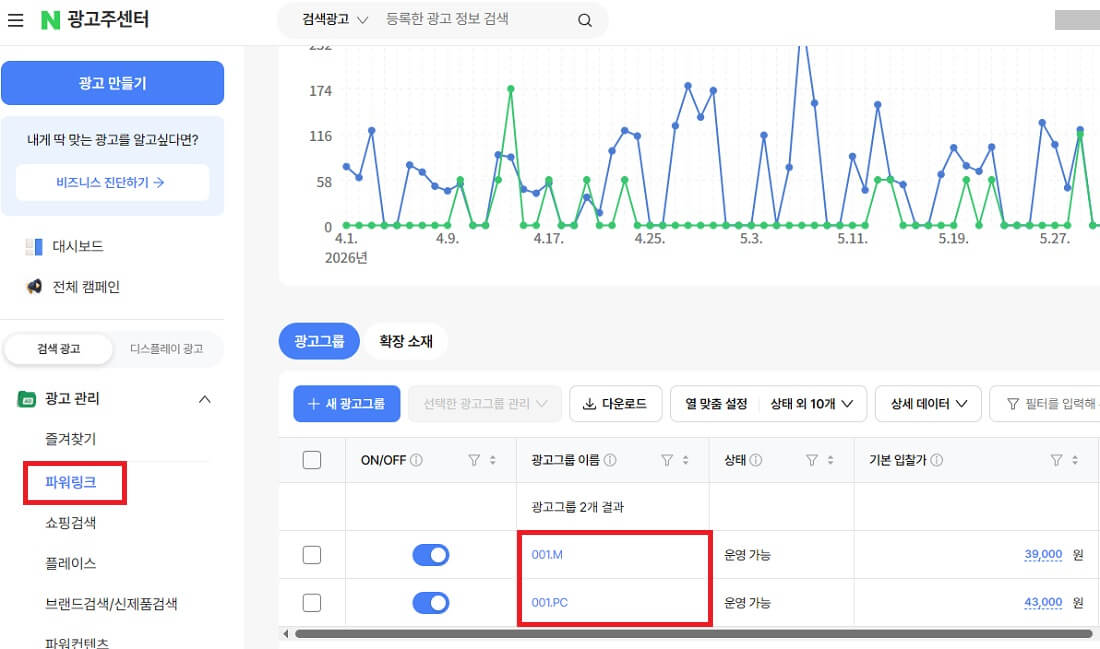
Task: Switch to the 확장 소재 tab
Action: tap(405, 342)
